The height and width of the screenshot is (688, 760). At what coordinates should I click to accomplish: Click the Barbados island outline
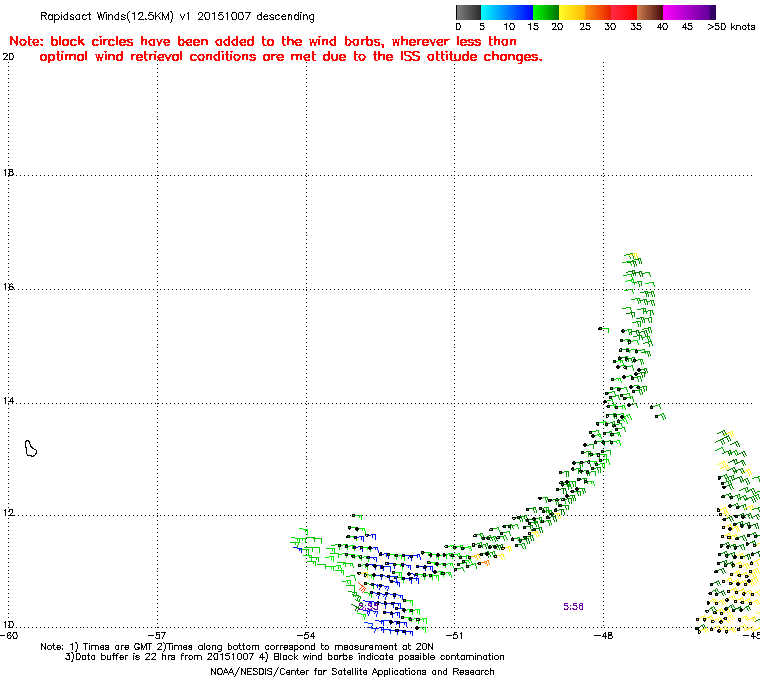point(31,448)
